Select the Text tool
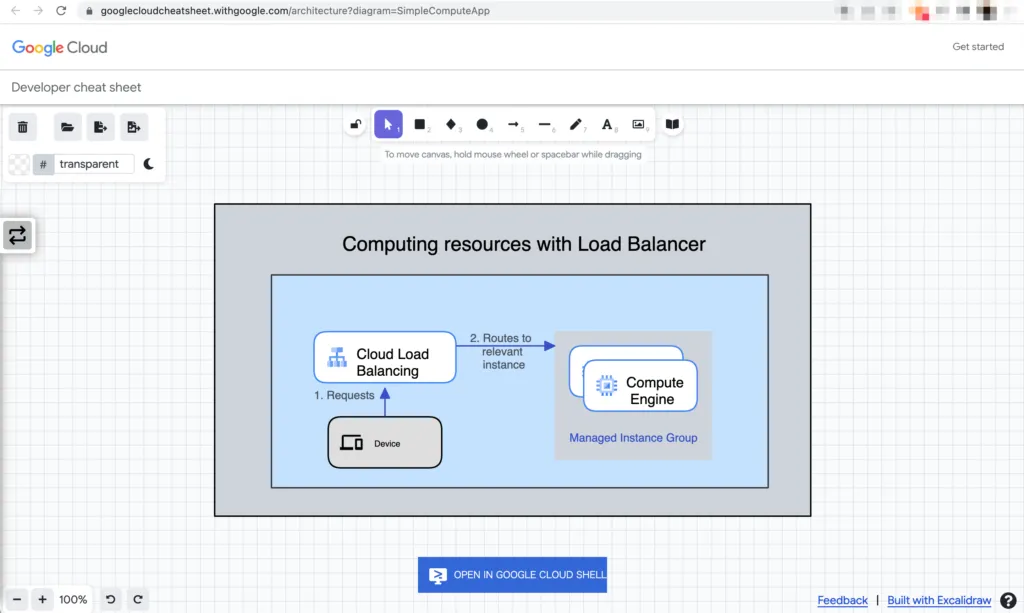 [607, 124]
